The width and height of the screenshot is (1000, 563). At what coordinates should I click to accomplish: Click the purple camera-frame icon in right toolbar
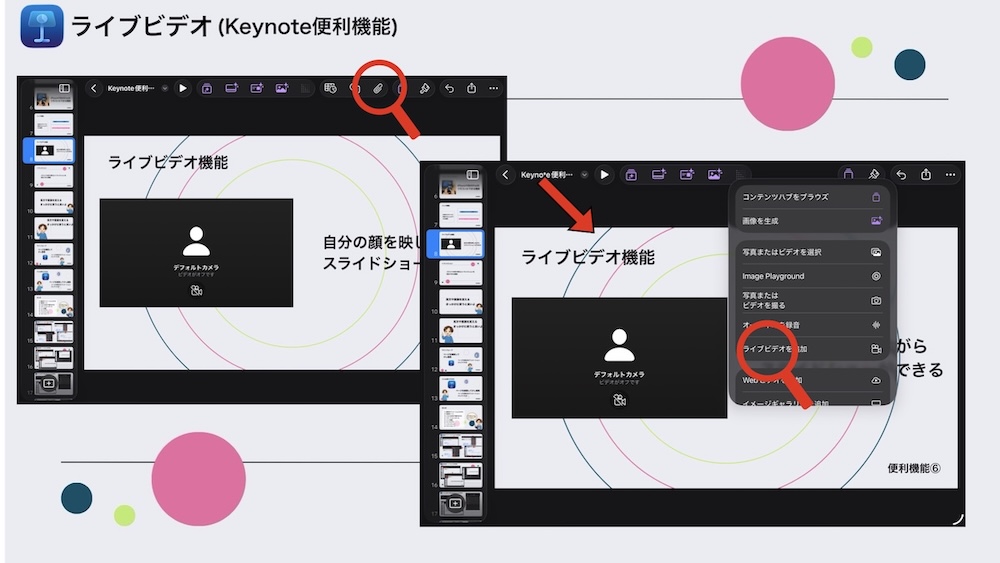[687, 173]
